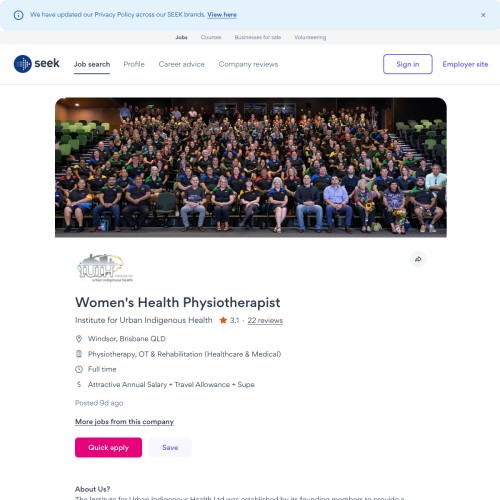Viewport: 500px width, 500px height.
Task: Click the info icon in privacy banner
Action: [x=18, y=15]
